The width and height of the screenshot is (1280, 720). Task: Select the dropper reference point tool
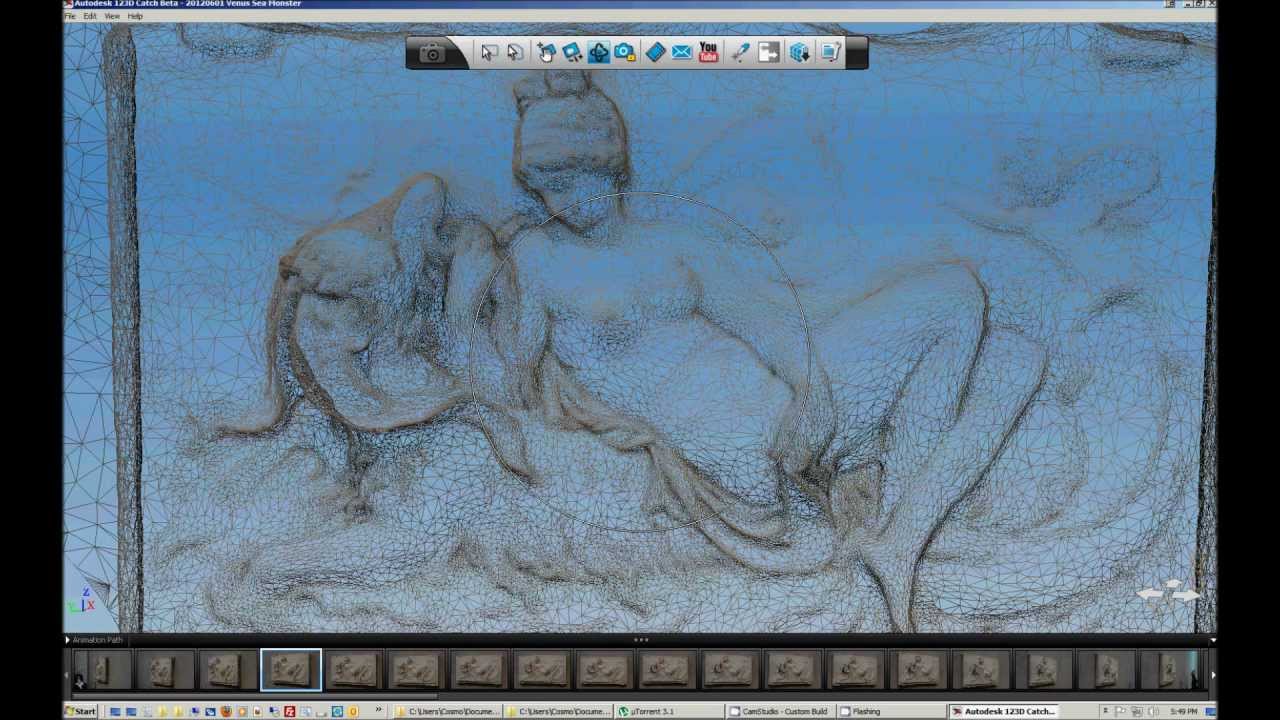point(740,53)
